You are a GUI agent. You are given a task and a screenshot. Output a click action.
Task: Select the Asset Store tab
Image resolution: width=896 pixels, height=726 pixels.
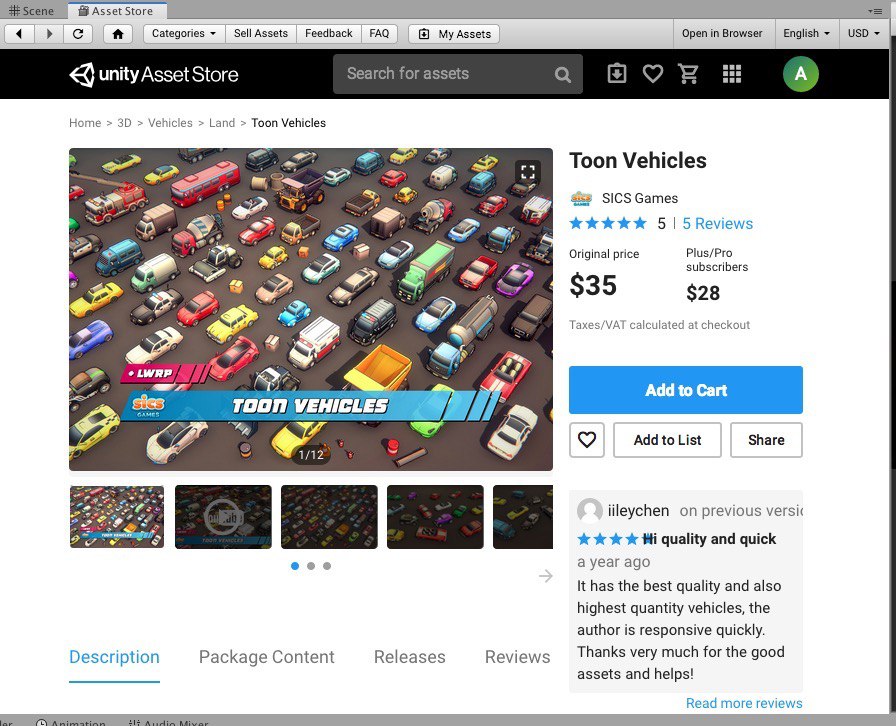(x=117, y=11)
